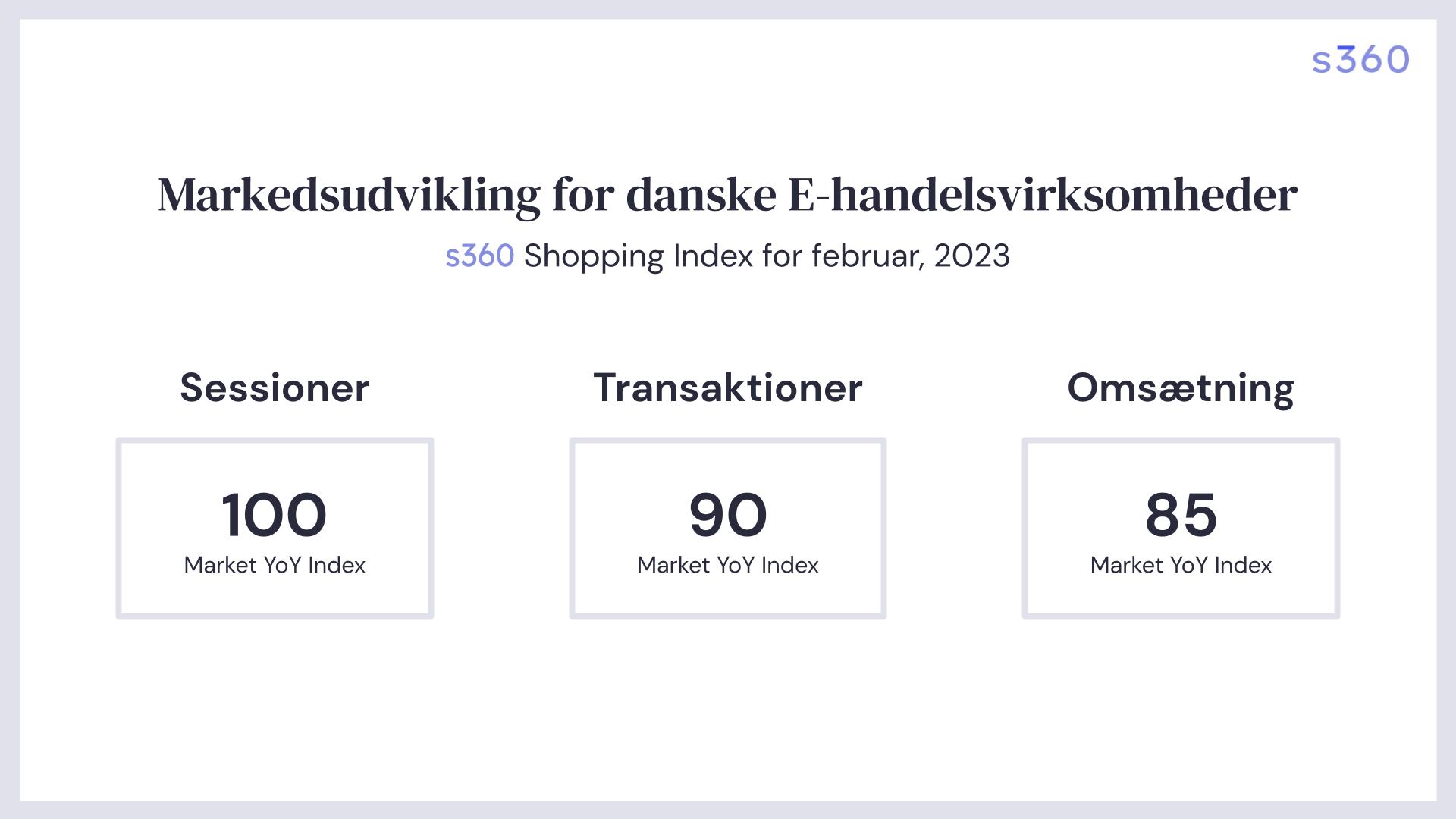The image size is (1456, 819).
Task: Click the year 2023 in subtitle
Action: pos(971,256)
